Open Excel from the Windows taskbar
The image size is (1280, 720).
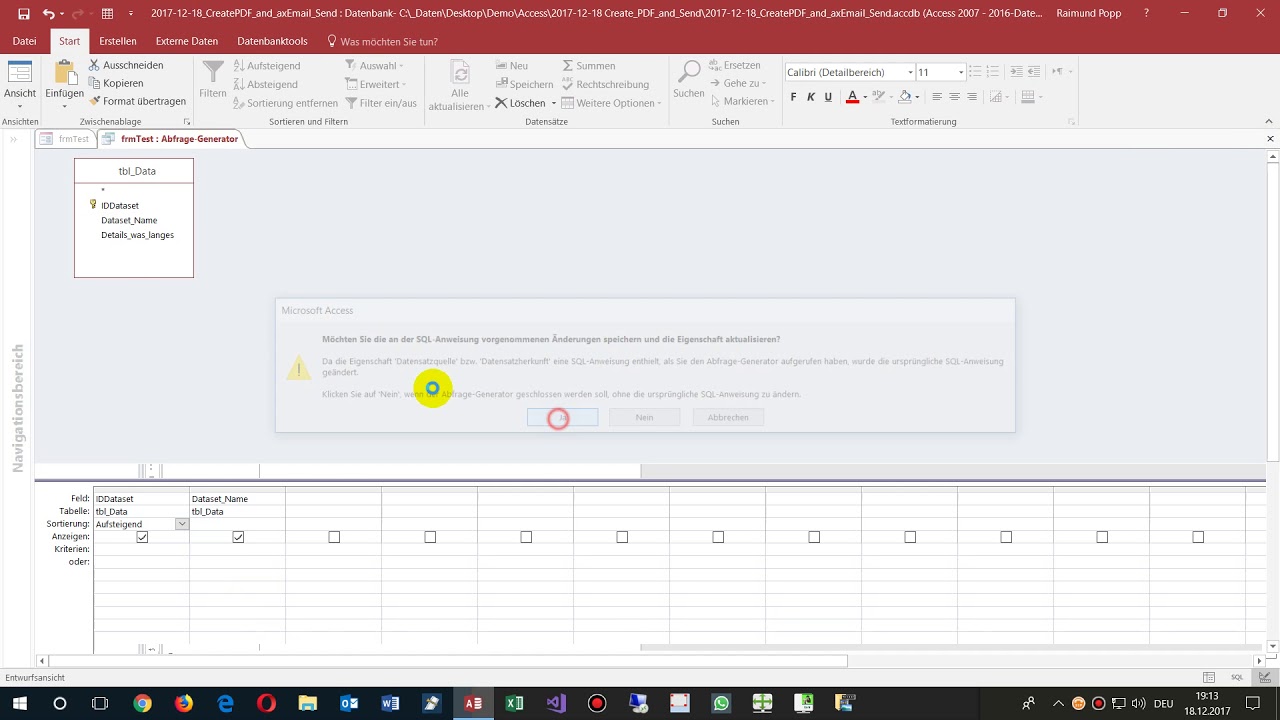pos(514,703)
